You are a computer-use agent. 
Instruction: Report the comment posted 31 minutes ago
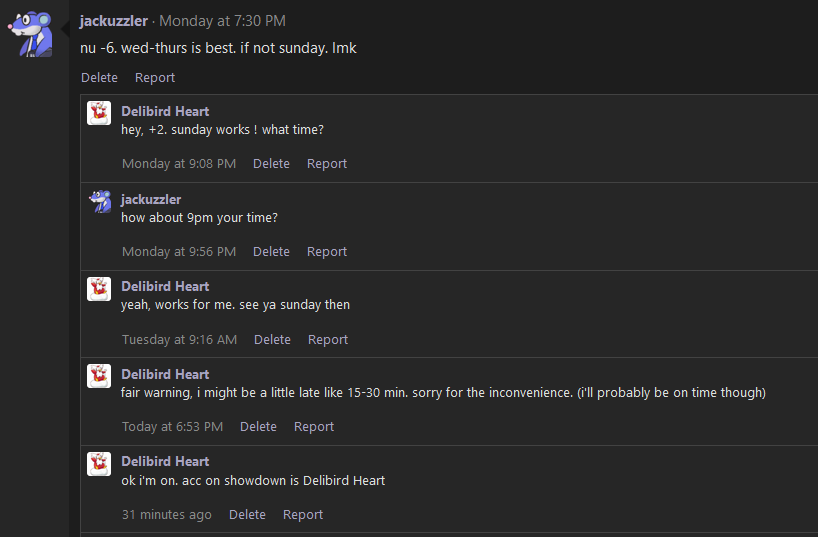click(303, 515)
